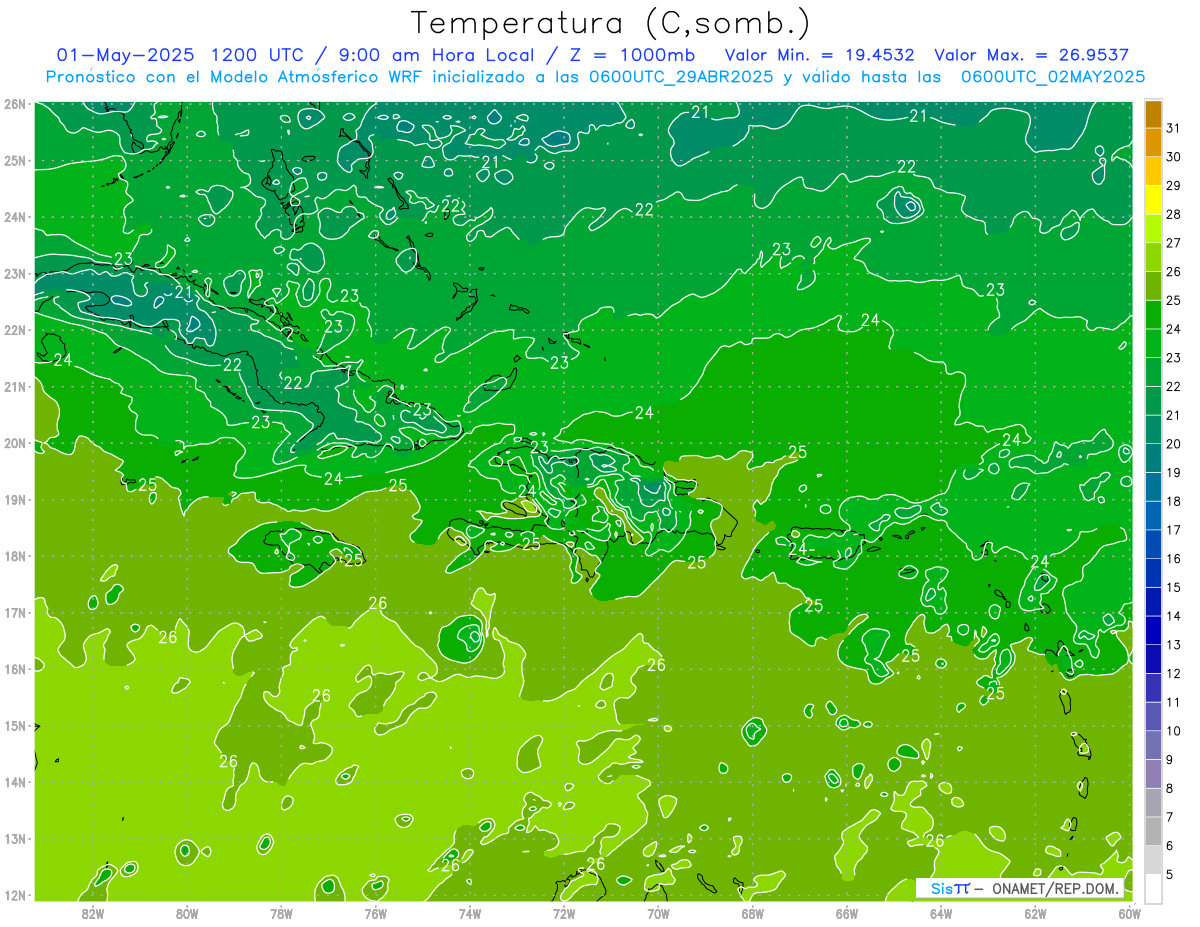The height and width of the screenshot is (927, 1200).
Task: Click the 18N latitude axis label
Action: [x=15, y=556]
